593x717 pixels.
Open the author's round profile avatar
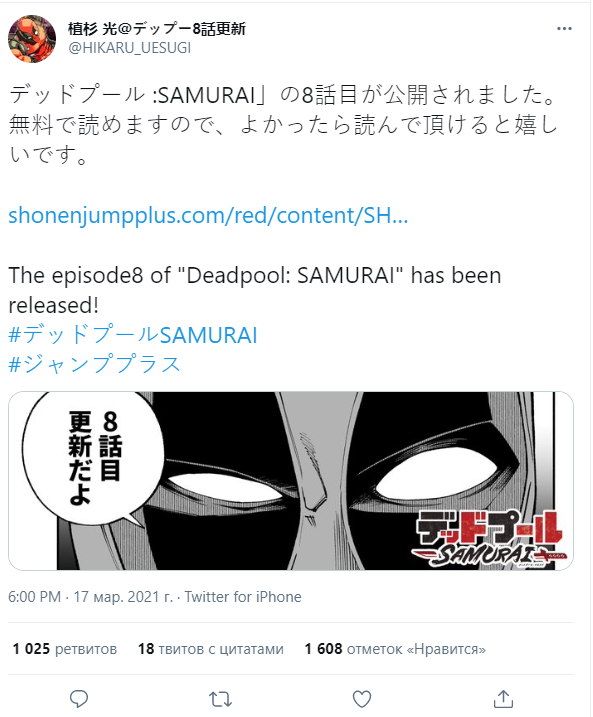pyautogui.click(x=32, y=38)
